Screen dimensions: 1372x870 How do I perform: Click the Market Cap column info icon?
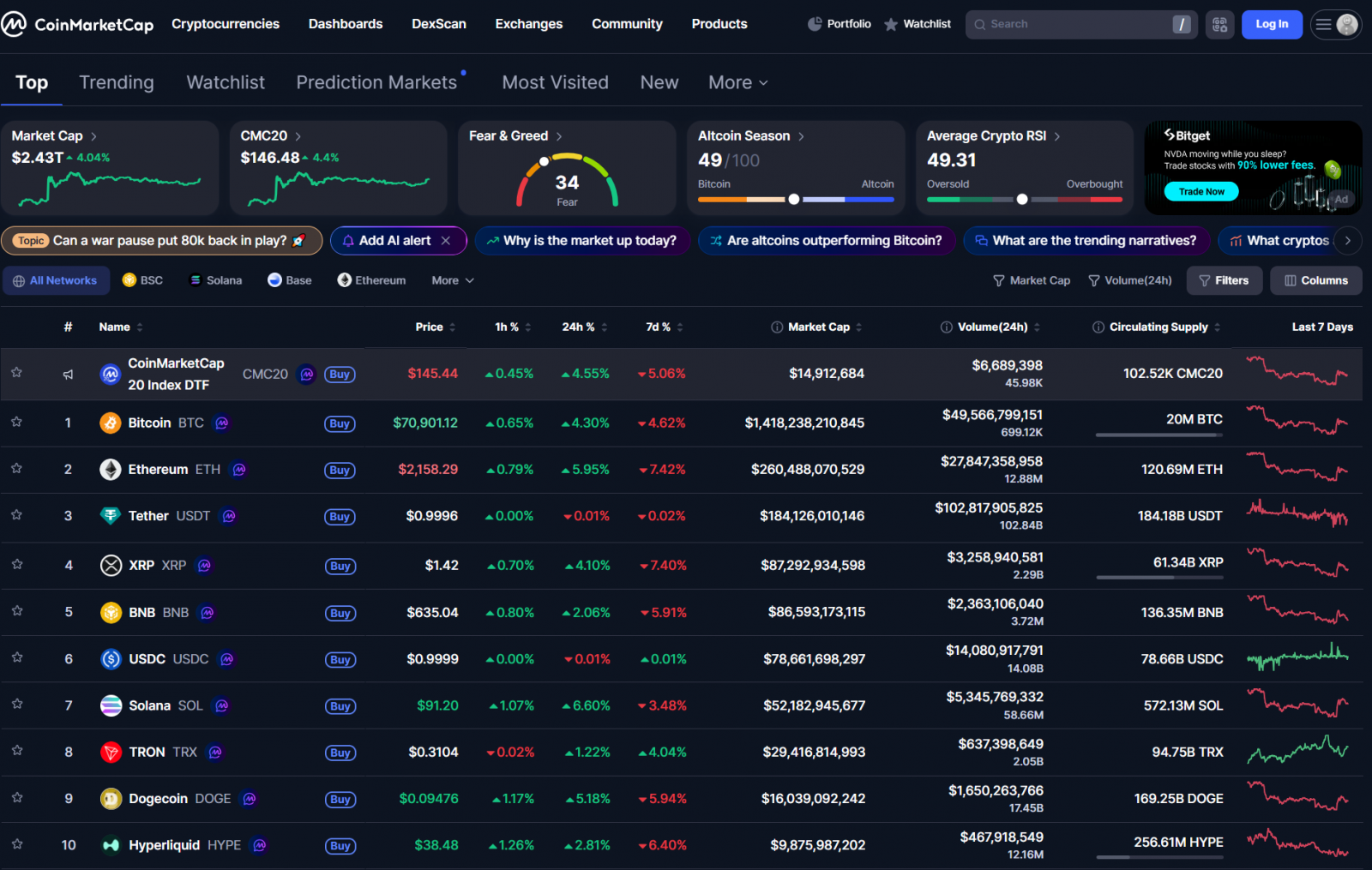coord(776,327)
